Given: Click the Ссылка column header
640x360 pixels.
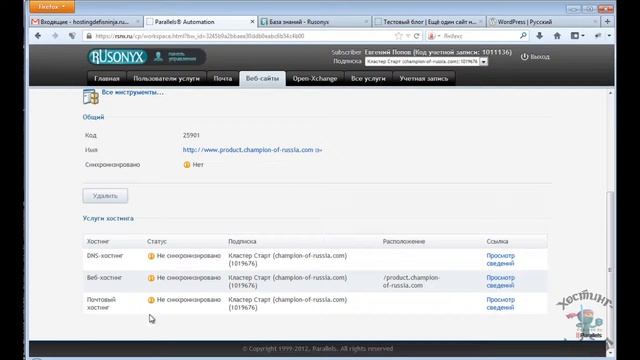Looking at the screenshot, I should [497, 242].
